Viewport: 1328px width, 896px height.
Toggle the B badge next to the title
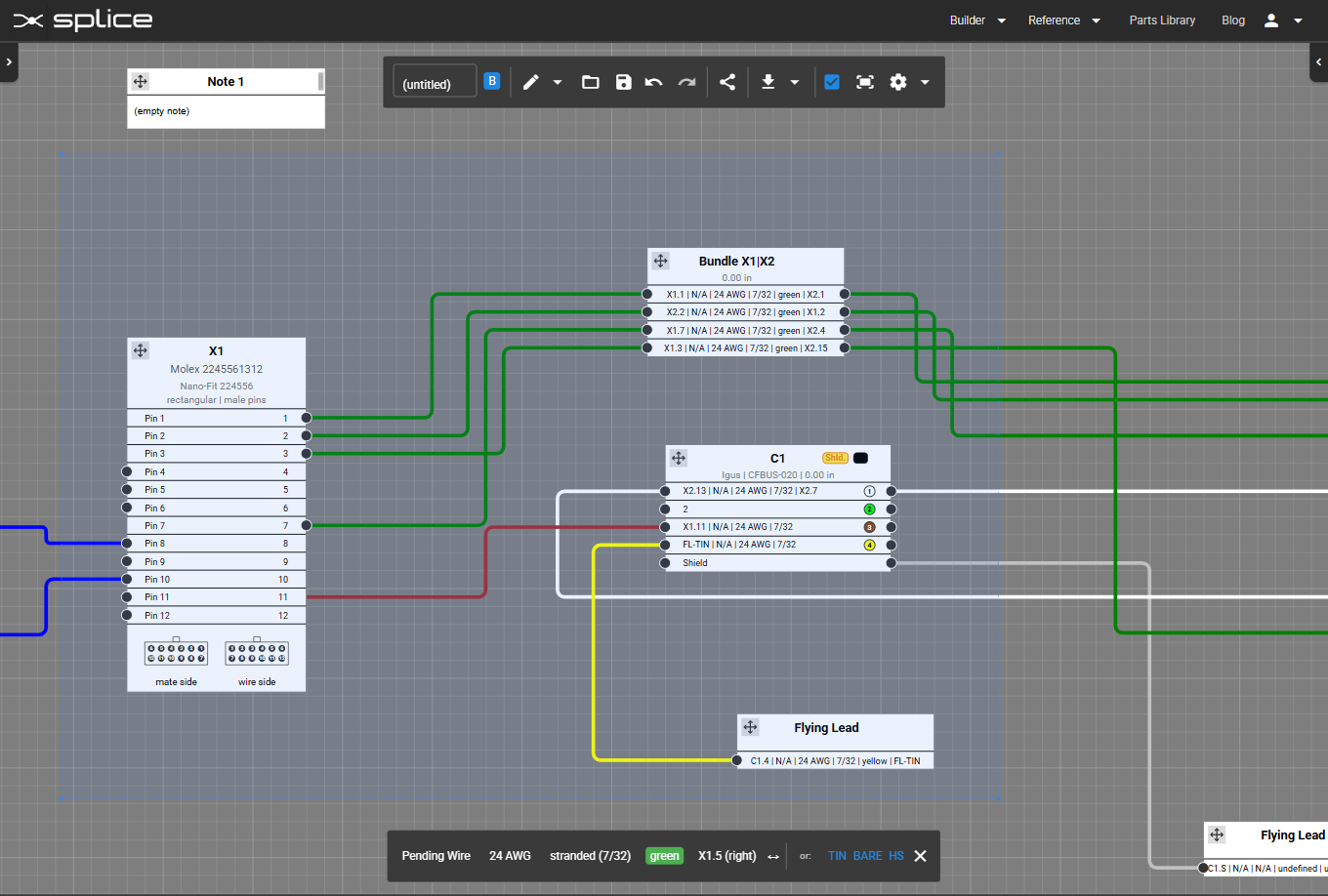(492, 81)
